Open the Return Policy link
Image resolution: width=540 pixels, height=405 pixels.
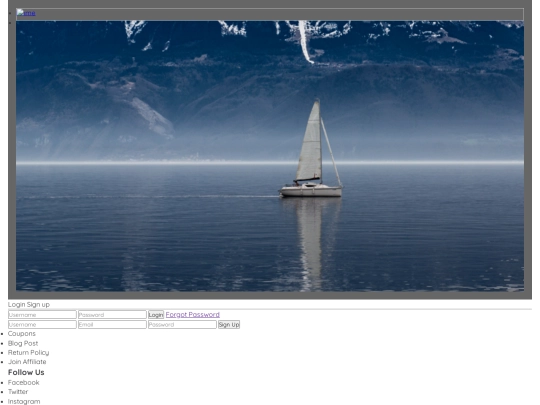point(29,353)
